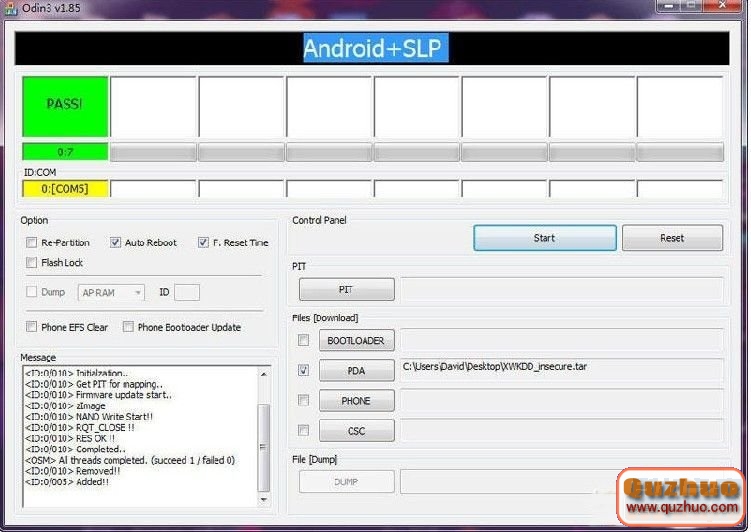This screenshot has height=532, width=751.
Task: Click the CSC file button
Action: coord(357,431)
